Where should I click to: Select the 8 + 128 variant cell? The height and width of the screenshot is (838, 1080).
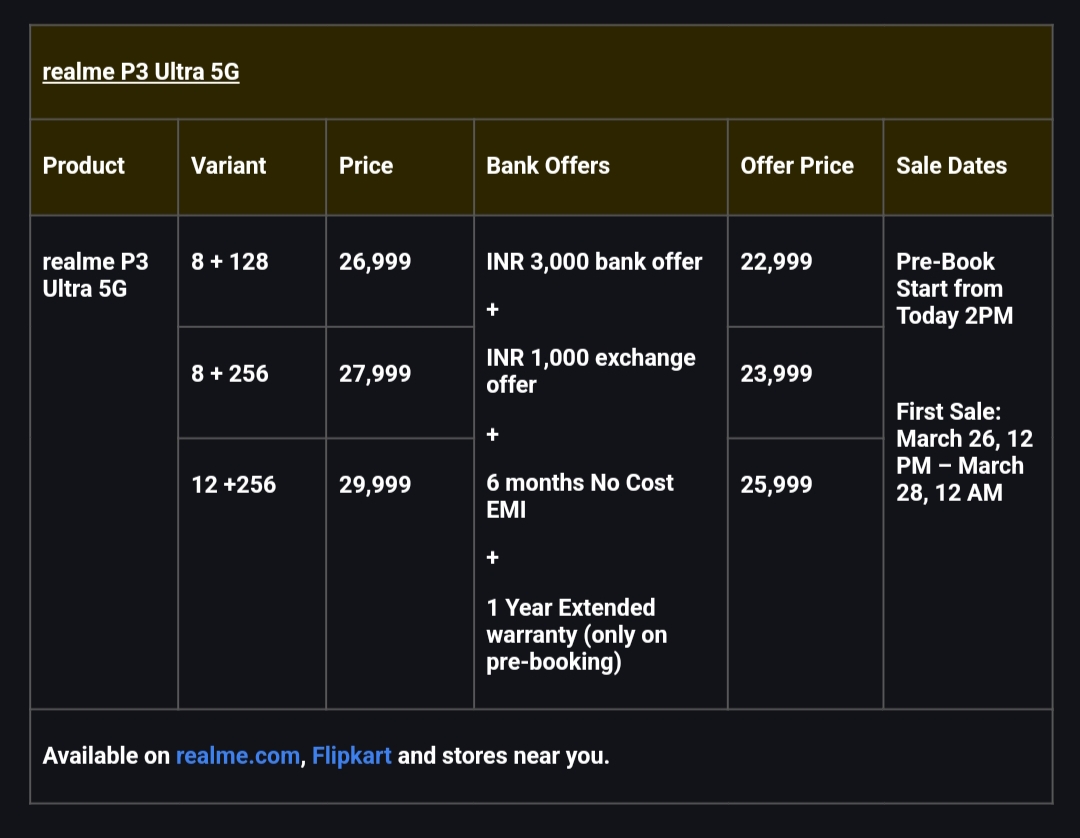pos(230,262)
